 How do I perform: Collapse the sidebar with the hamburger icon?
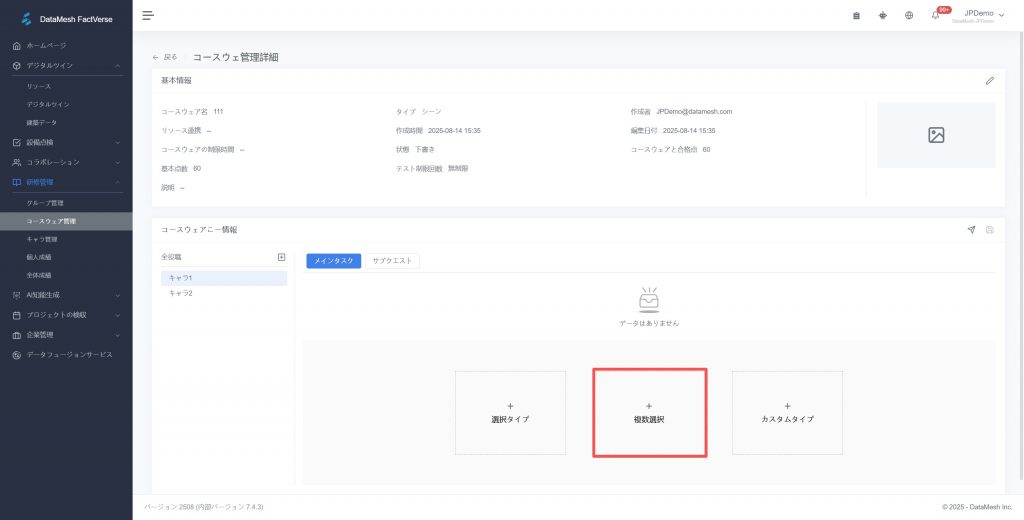pyautogui.click(x=148, y=15)
